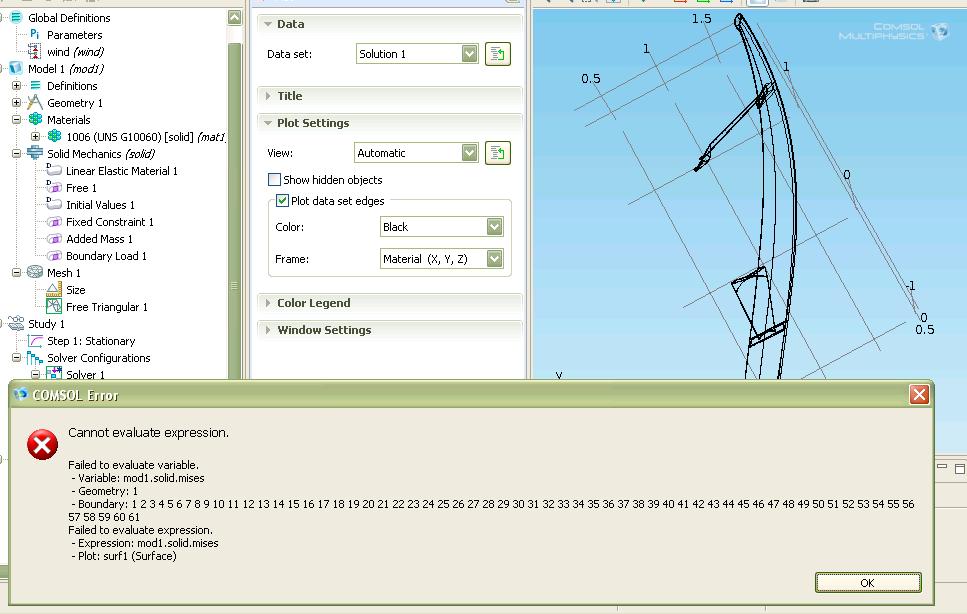The width and height of the screenshot is (967, 614).
Task: Close the COMSOL Error dialog
Action: click(x=919, y=395)
